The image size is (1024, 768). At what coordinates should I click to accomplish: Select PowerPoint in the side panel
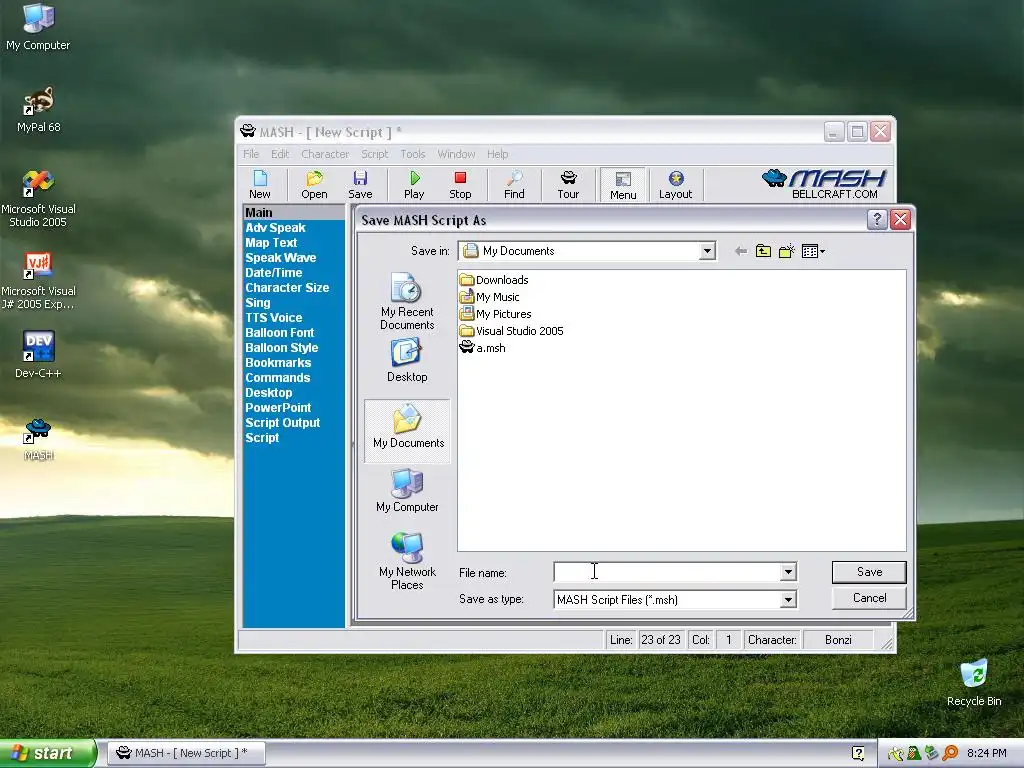[x=278, y=408]
